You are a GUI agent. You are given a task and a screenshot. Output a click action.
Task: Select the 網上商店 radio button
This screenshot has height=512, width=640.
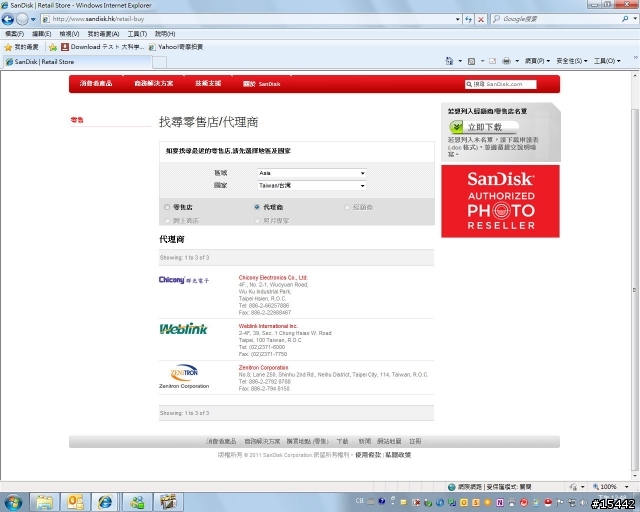167,220
